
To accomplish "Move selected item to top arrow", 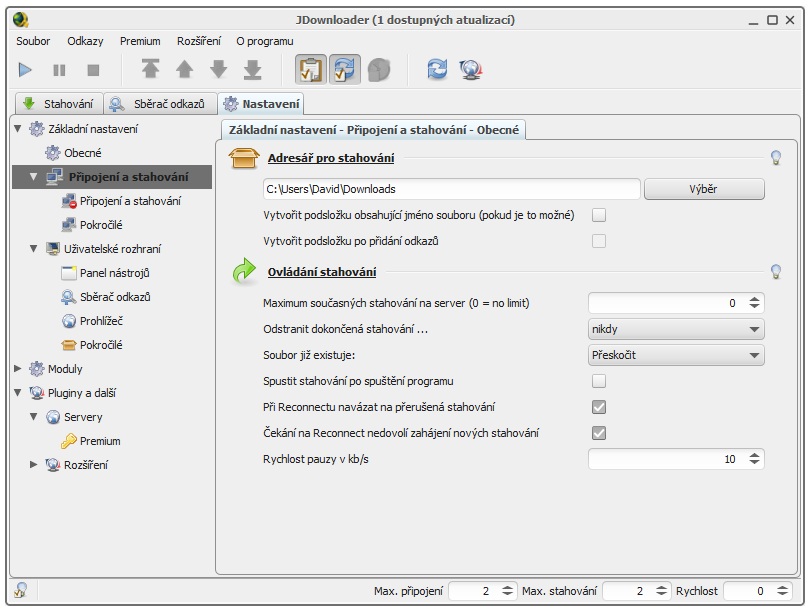I will pyautogui.click(x=150, y=69).
